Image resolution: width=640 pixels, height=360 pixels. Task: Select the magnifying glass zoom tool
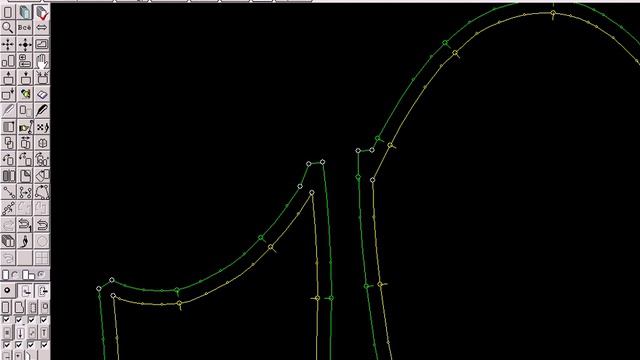(8, 28)
